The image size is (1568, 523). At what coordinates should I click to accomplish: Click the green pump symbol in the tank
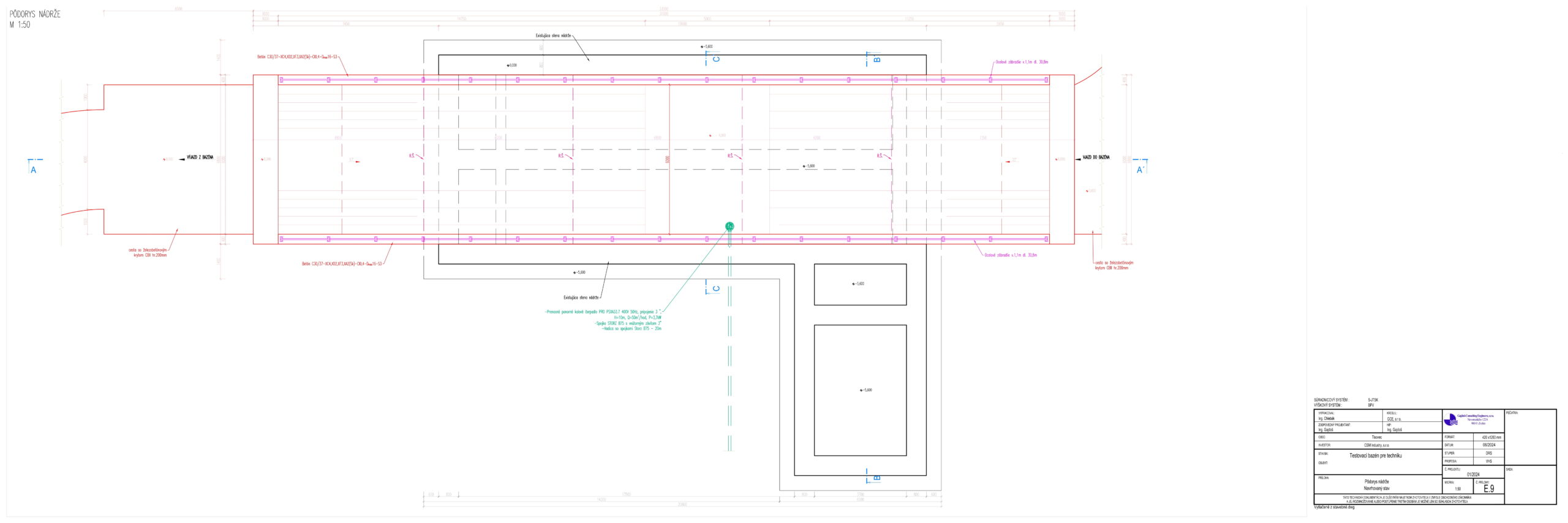729,227
